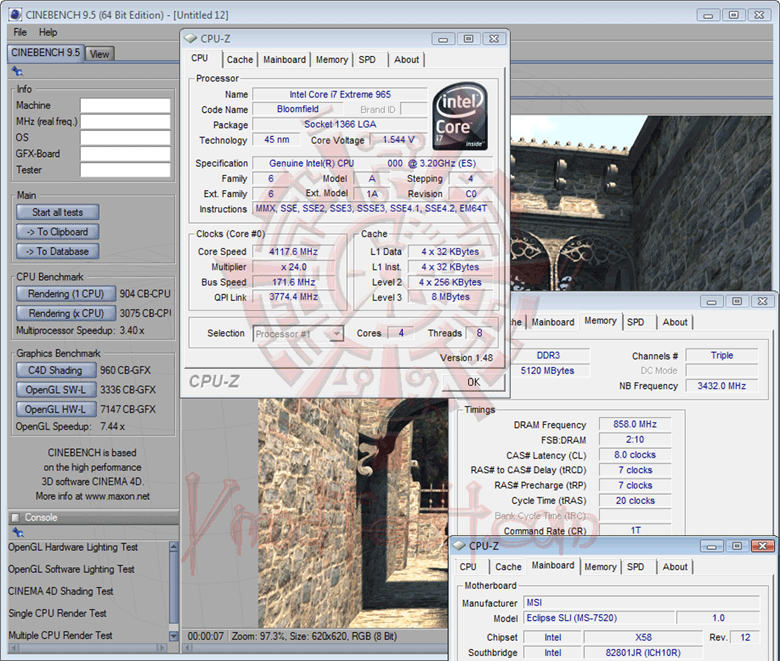The width and height of the screenshot is (780, 661).
Task: Close the bottom CPU-Z Mainboard window
Action: 762,546
